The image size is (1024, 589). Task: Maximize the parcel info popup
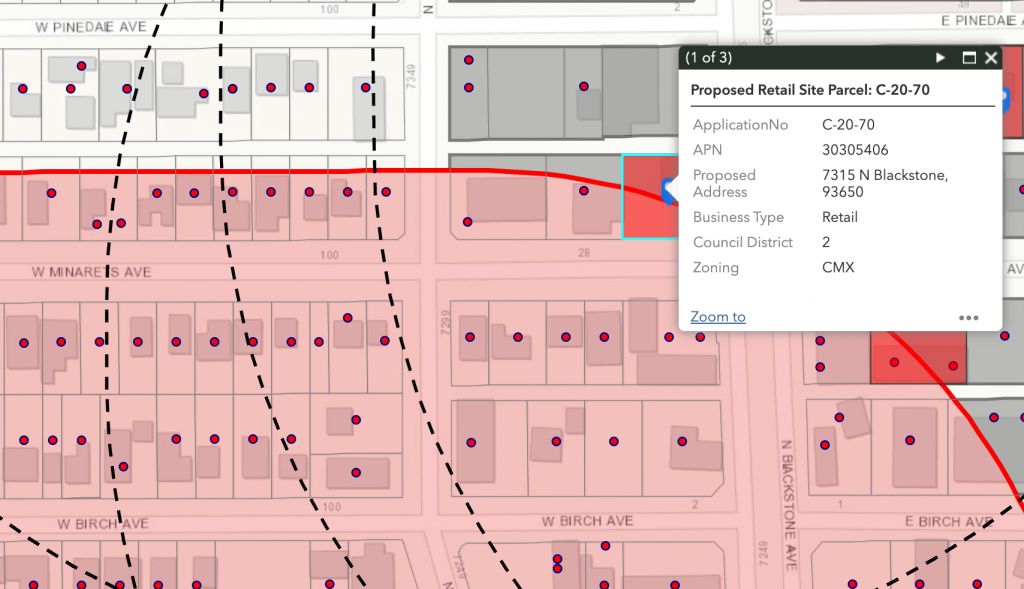968,58
